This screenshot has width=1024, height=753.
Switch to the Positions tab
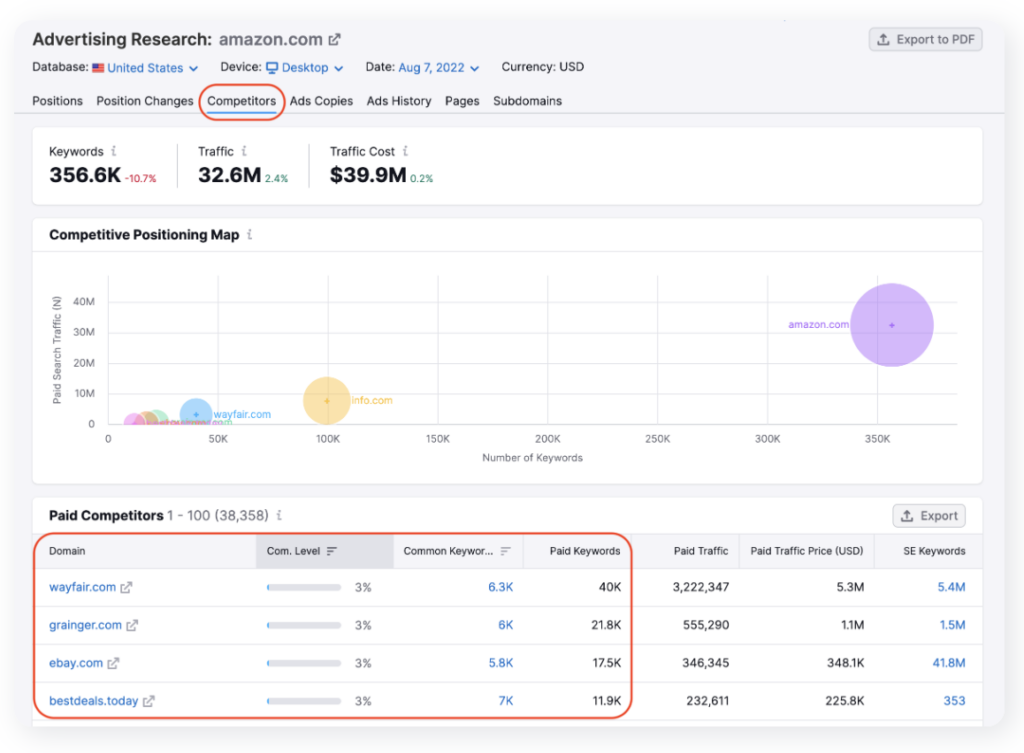pos(57,101)
